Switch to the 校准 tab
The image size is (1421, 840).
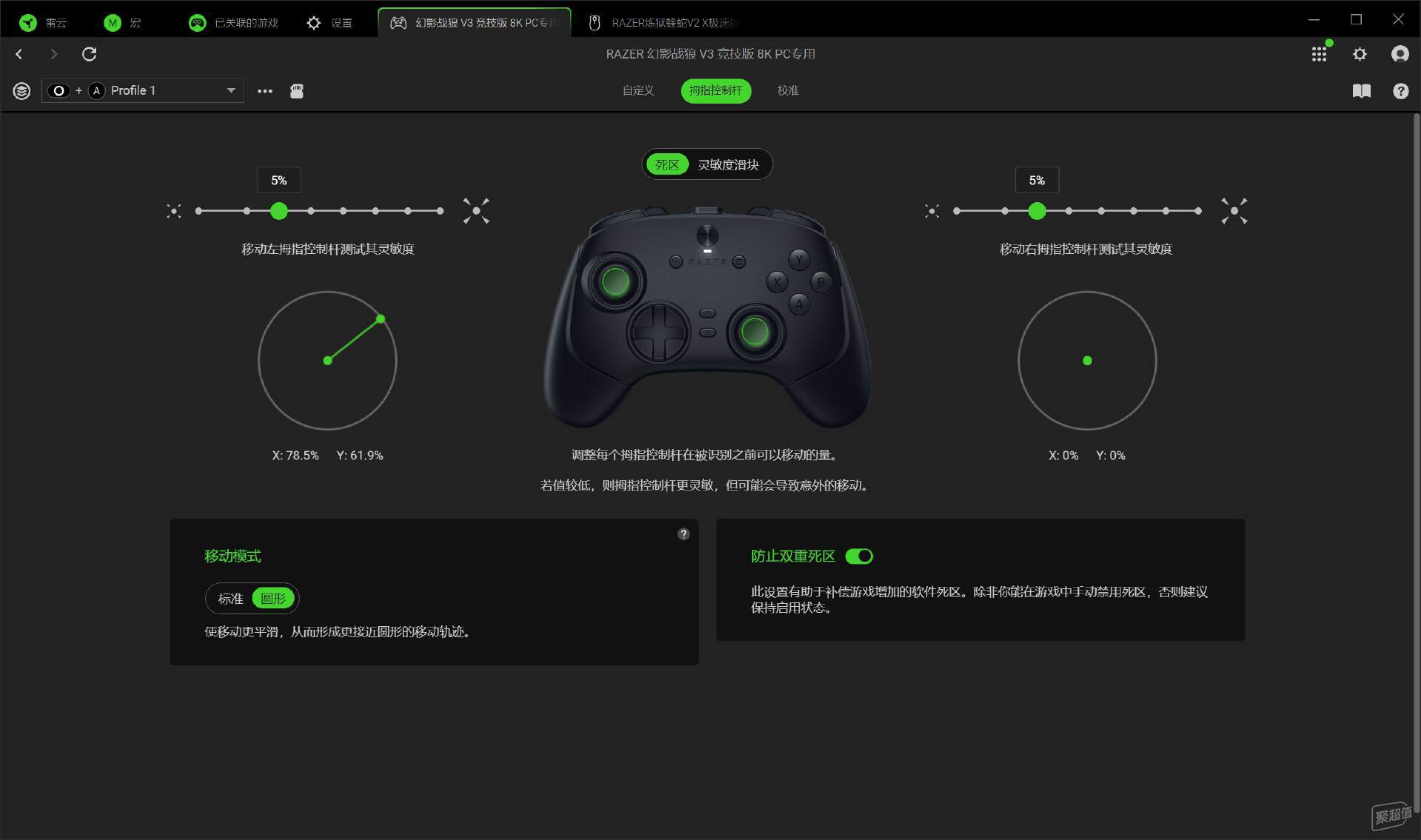coord(787,90)
